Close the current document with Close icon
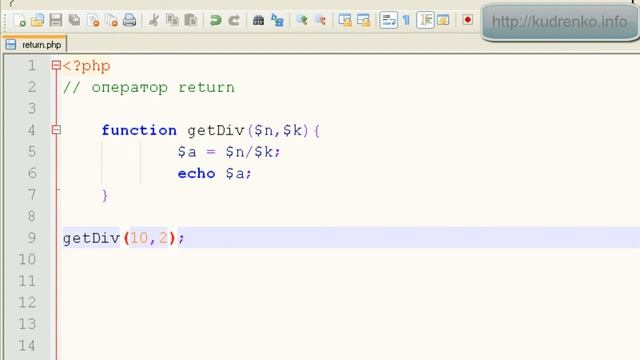The image size is (640, 360). tap(93, 20)
